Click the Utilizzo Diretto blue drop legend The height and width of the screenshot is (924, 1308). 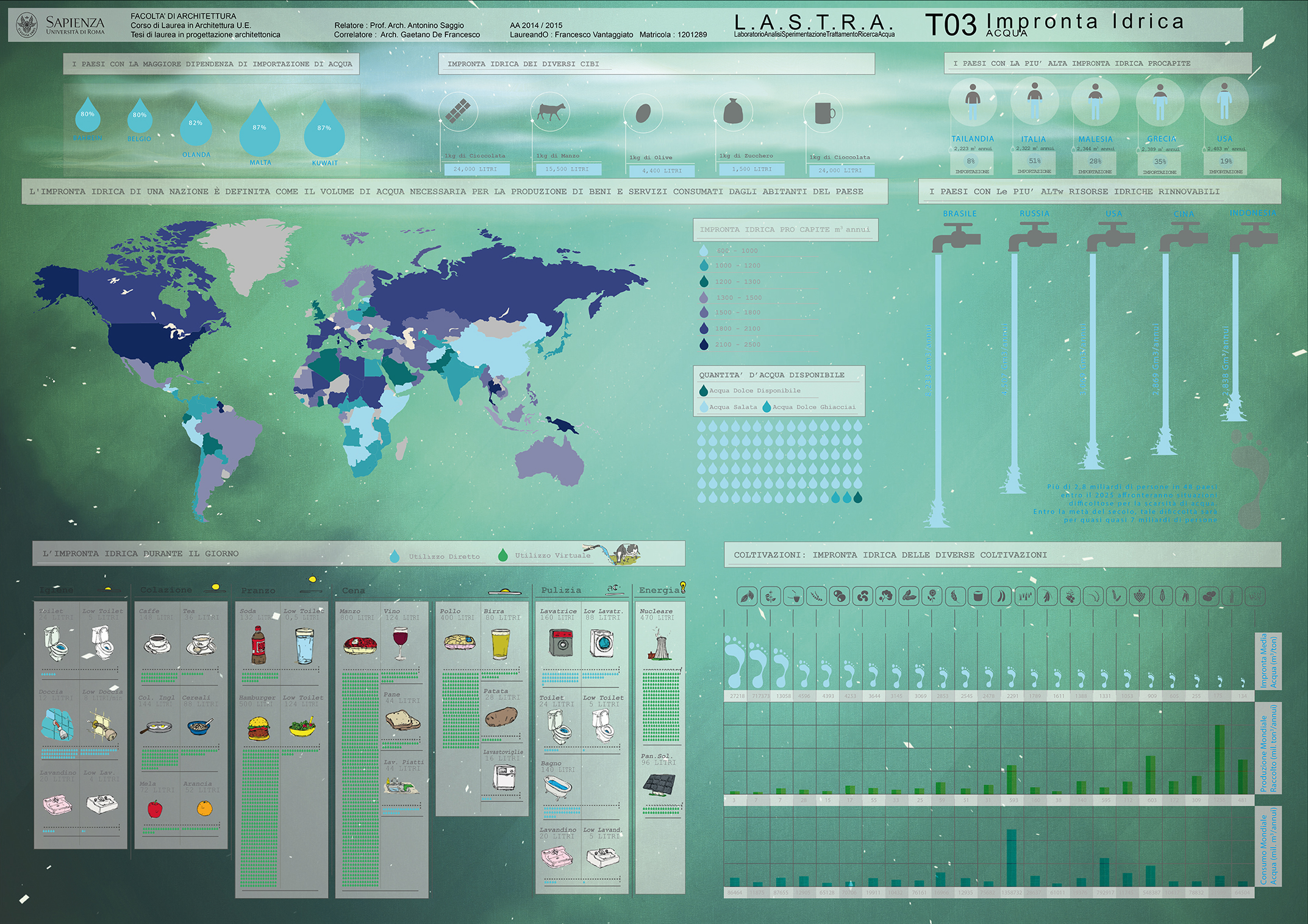click(395, 556)
